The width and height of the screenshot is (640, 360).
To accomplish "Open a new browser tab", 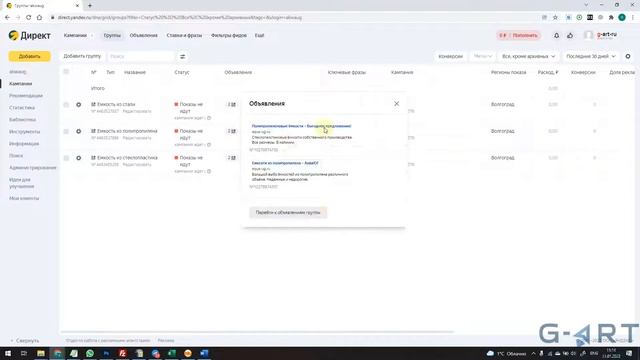I will click(x=90, y=6).
